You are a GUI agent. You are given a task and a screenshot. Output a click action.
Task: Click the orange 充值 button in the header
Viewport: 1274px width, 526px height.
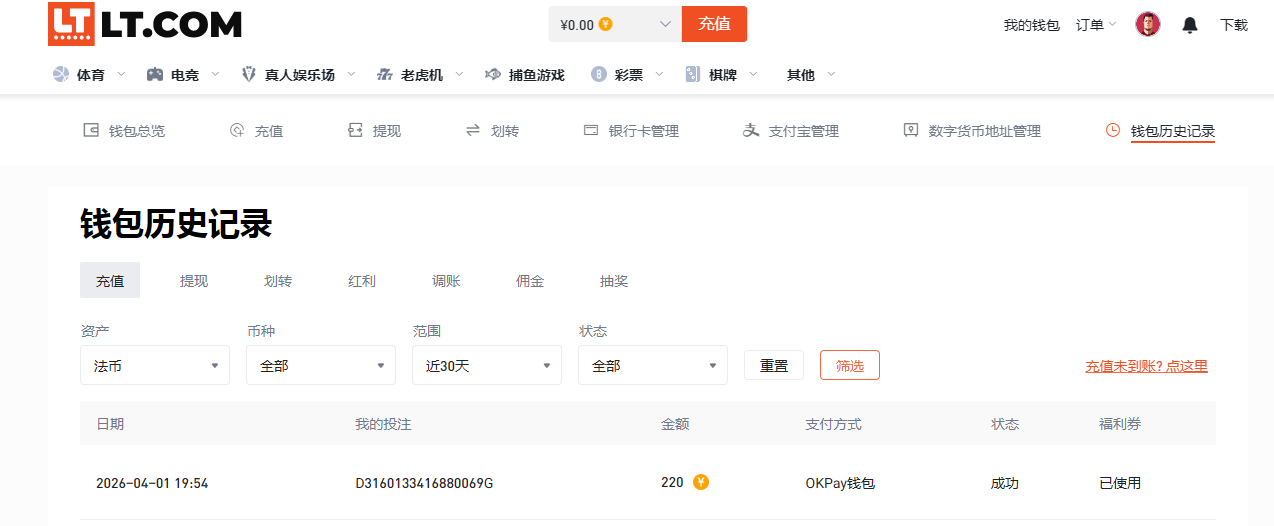point(714,24)
